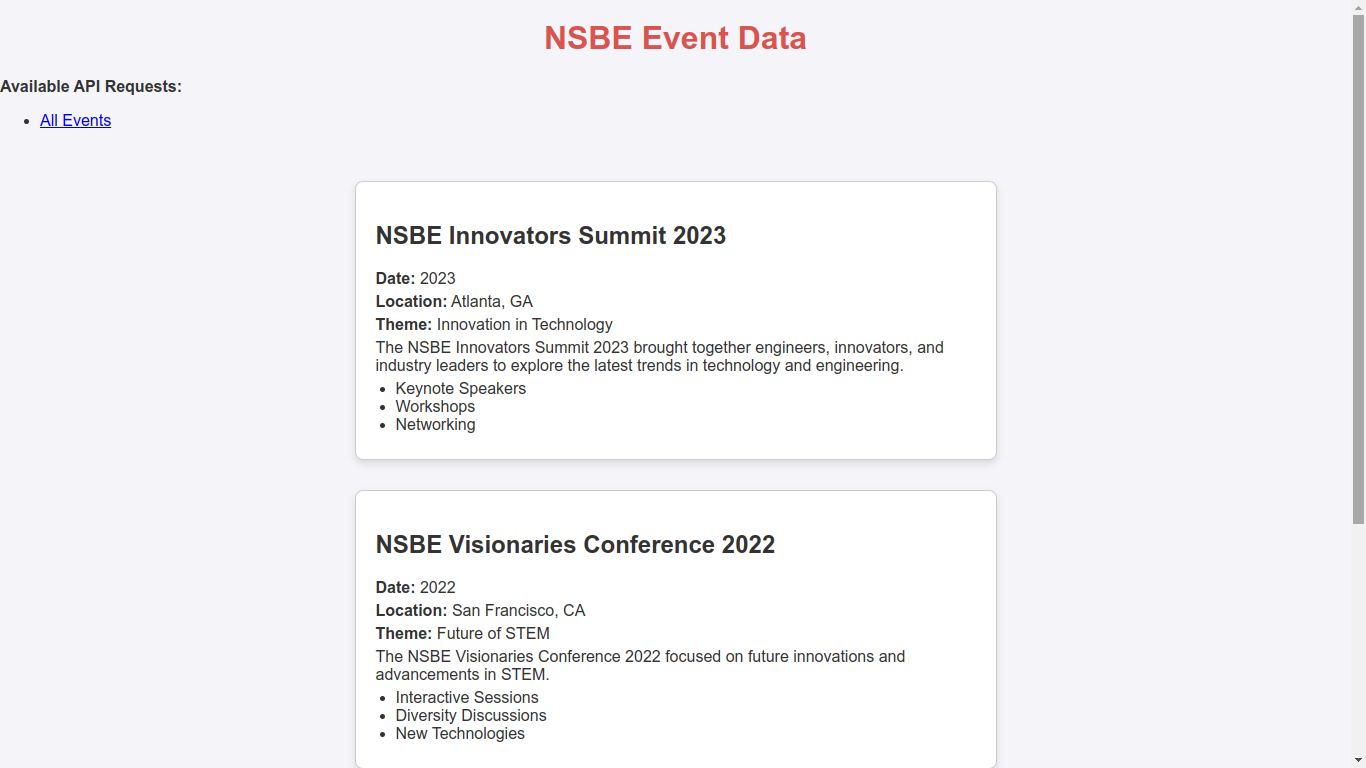Click the NSBE Event Data page title

pos(675,38)
